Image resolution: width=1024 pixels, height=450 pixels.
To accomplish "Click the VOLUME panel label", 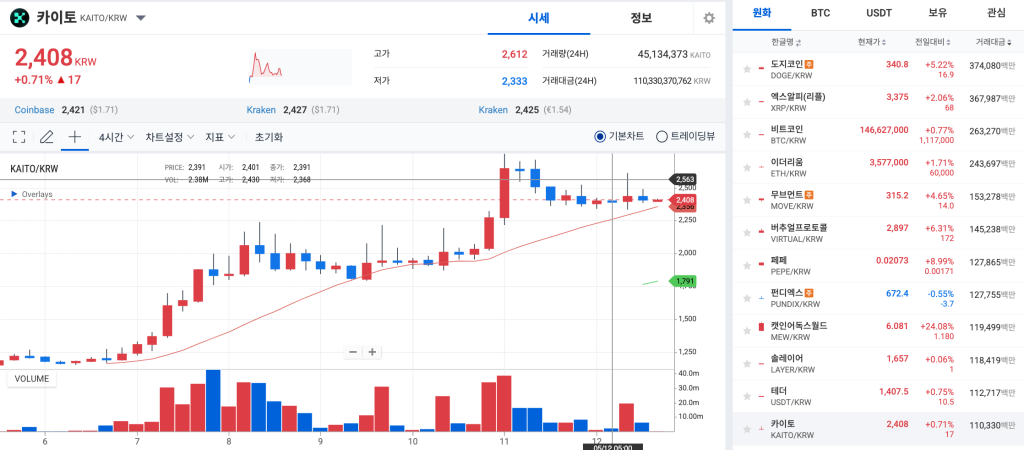I will [31, 378].
